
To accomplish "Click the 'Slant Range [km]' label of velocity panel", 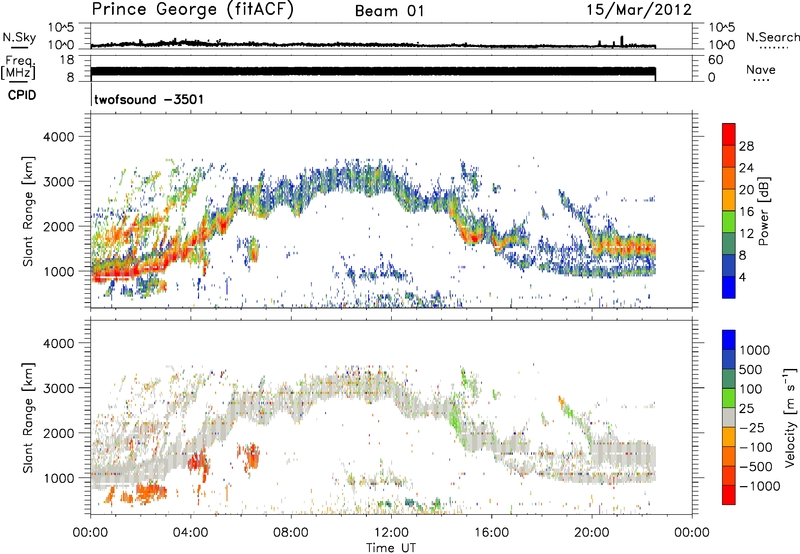I will (x=28, y=418).
